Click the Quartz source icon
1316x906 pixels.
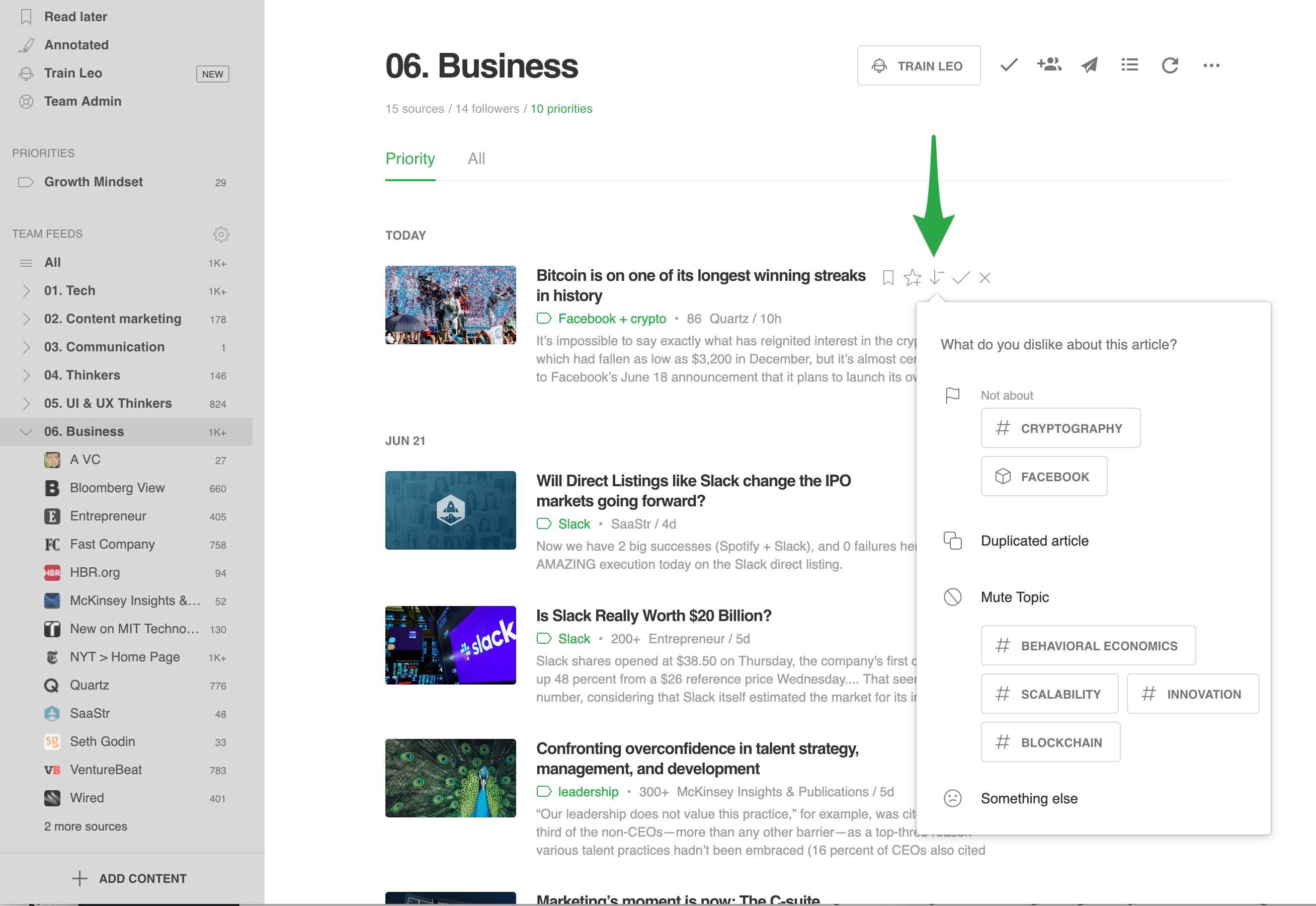52,686
